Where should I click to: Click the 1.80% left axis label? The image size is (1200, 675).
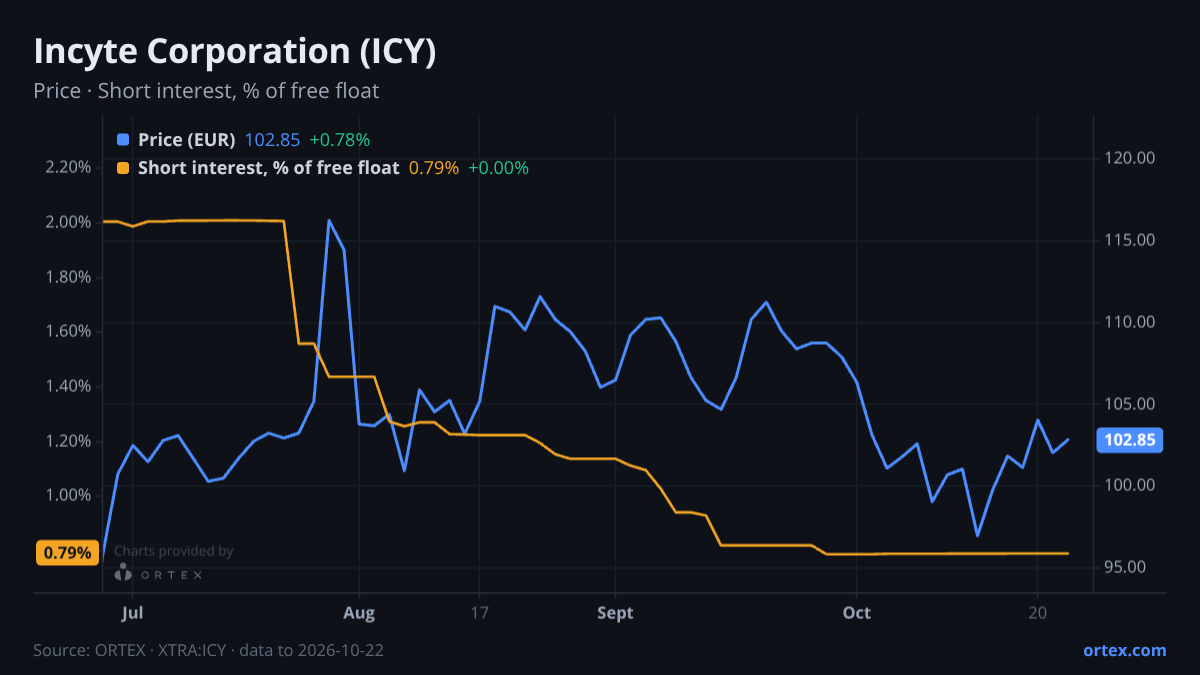coord(68,277)
